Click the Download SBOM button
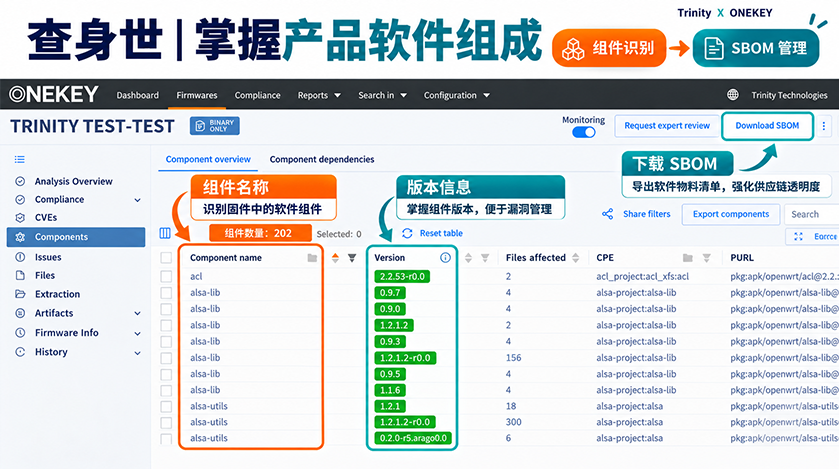The height and width of the screenshot is (469, 839). click(x=767, y=126)
